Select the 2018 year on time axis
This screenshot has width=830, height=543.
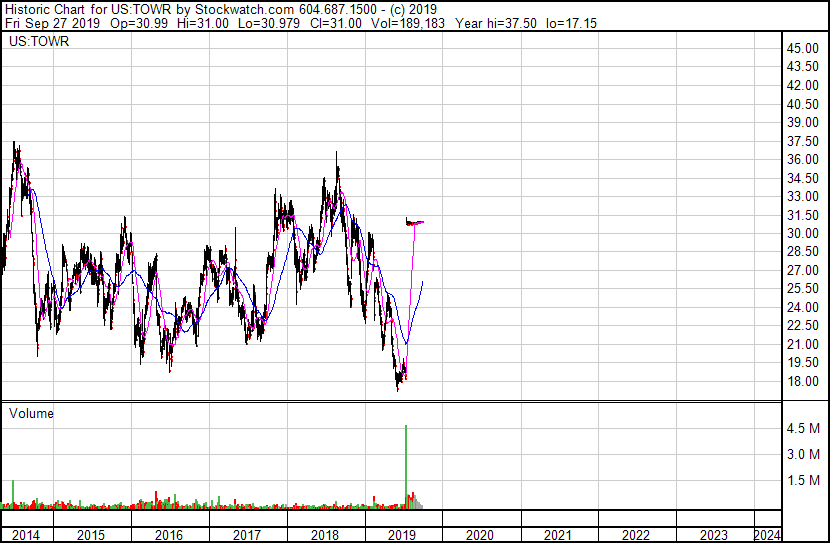tap(325, 535)
